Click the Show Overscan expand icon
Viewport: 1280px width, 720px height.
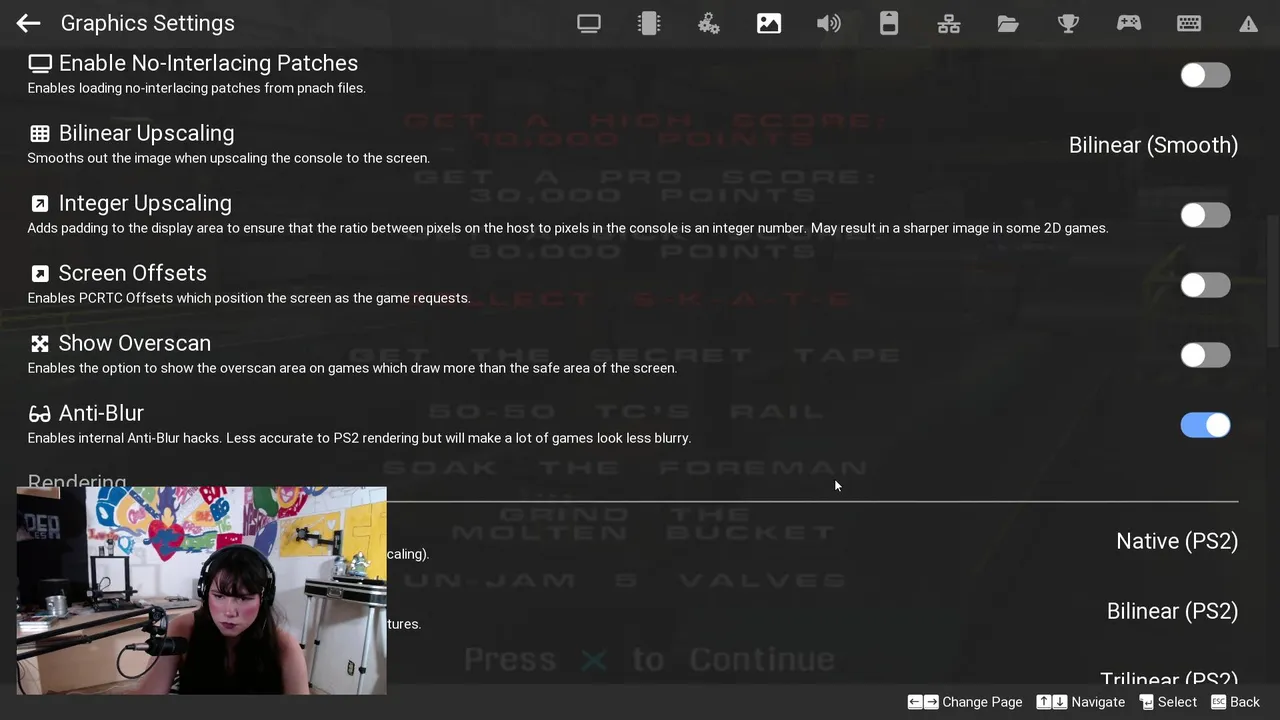[40, 343]
